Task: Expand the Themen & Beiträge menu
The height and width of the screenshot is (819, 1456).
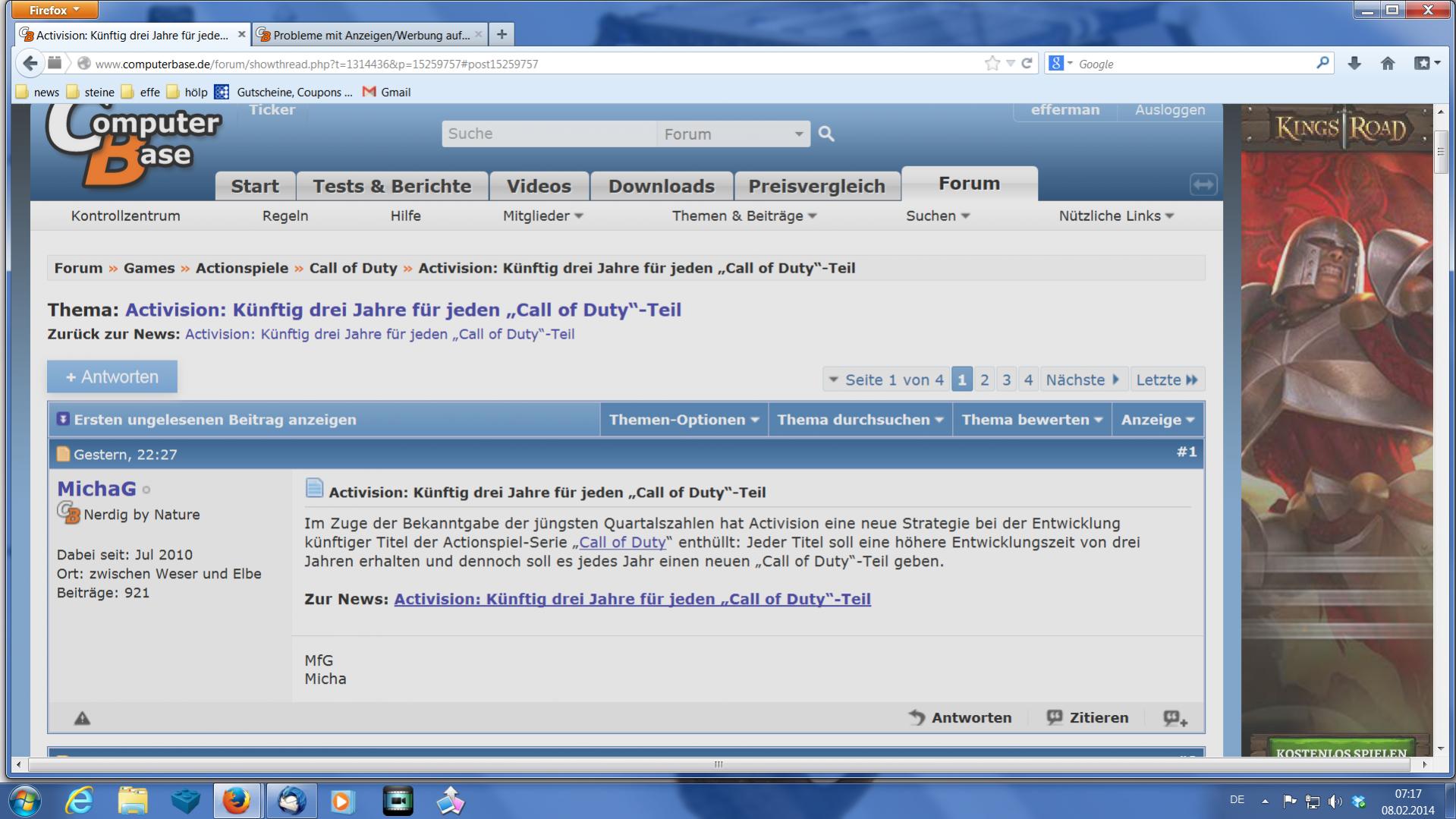Action: 744,216
